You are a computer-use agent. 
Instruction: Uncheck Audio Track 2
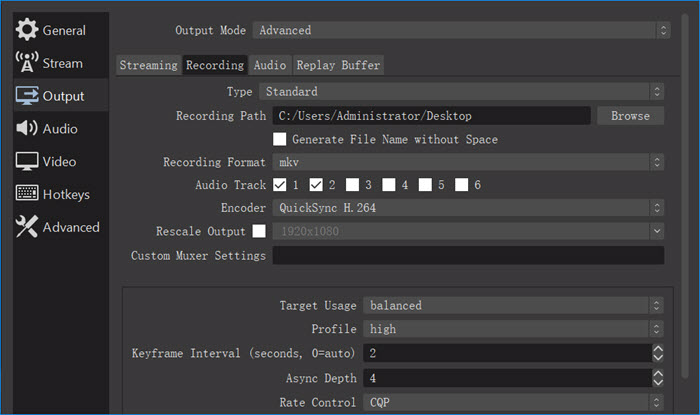click(316, 185)
